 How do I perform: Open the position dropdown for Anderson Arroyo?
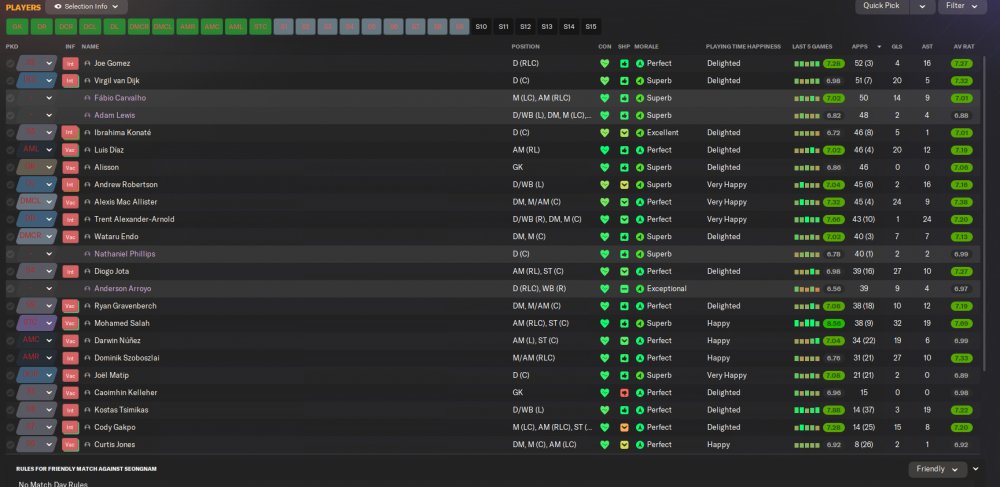(x=49, y=289)
